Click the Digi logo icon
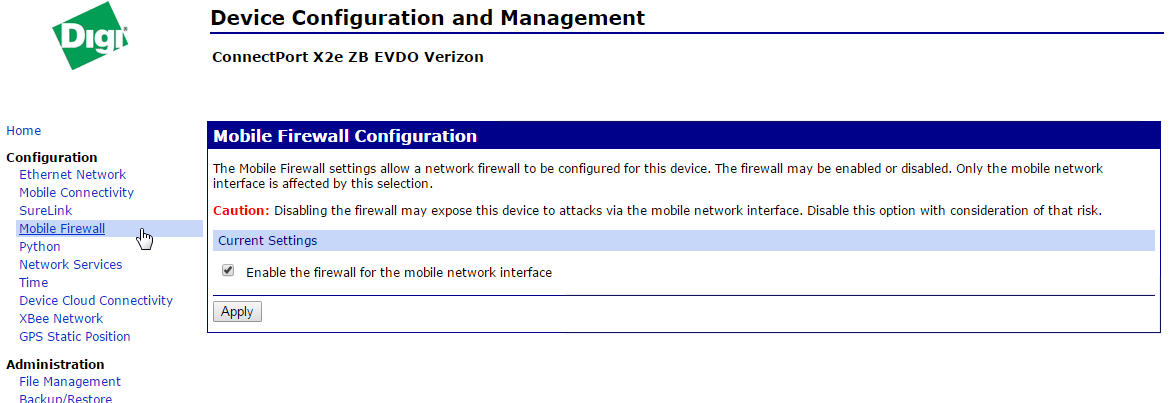 [89, 38]
